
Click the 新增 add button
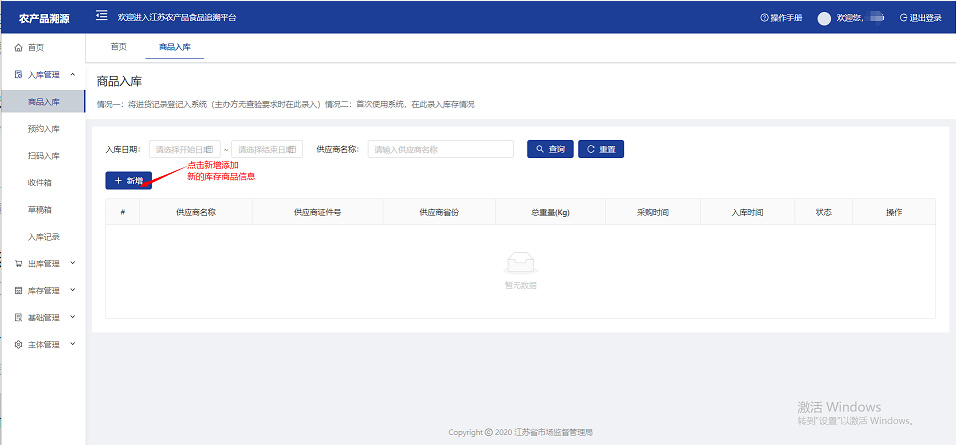(x=128, y=181)
